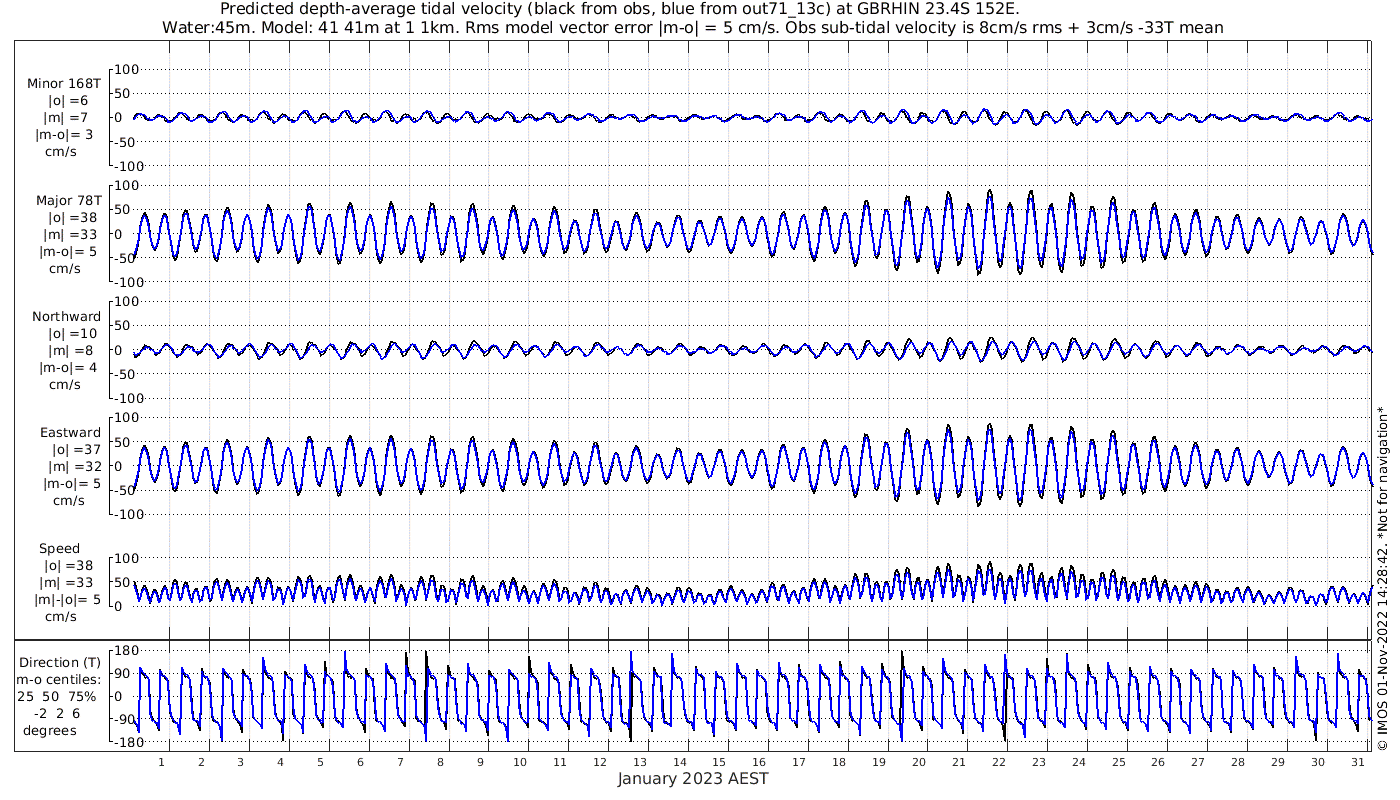This screenshot has height=800, width=1400.
Task: Click day 1 tick label on date axis
Action: click(x=161, y=761)
